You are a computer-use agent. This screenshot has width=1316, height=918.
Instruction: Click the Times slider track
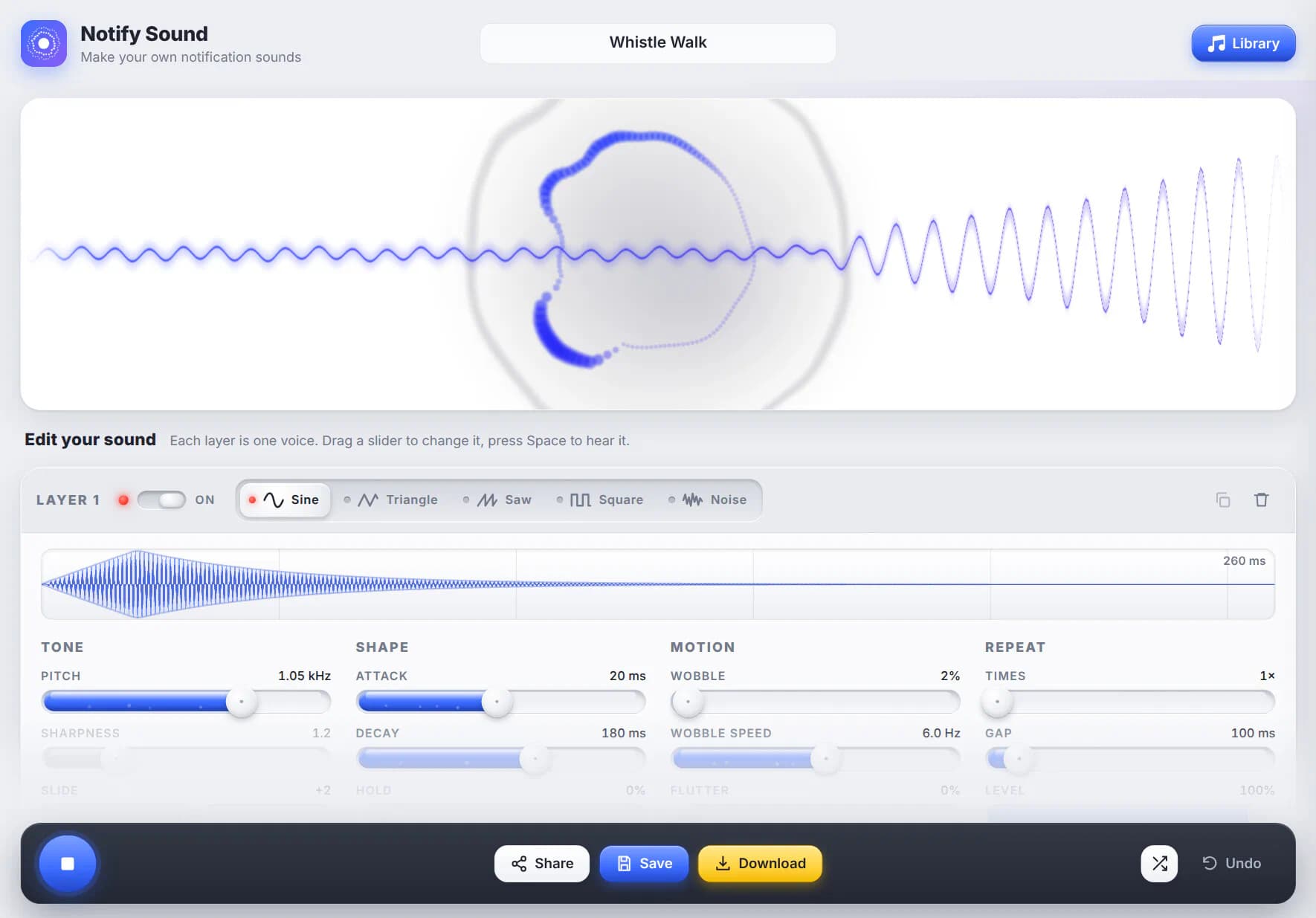tap(1130, 701)
